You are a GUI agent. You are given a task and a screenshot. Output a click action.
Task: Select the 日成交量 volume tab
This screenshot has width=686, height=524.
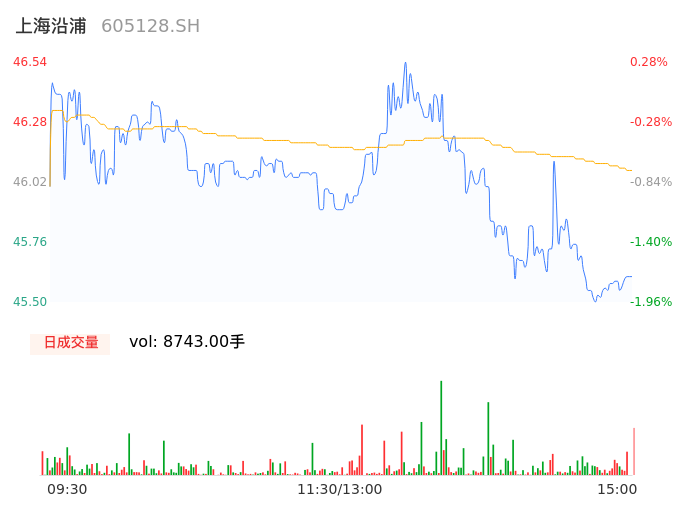[70, 343]
